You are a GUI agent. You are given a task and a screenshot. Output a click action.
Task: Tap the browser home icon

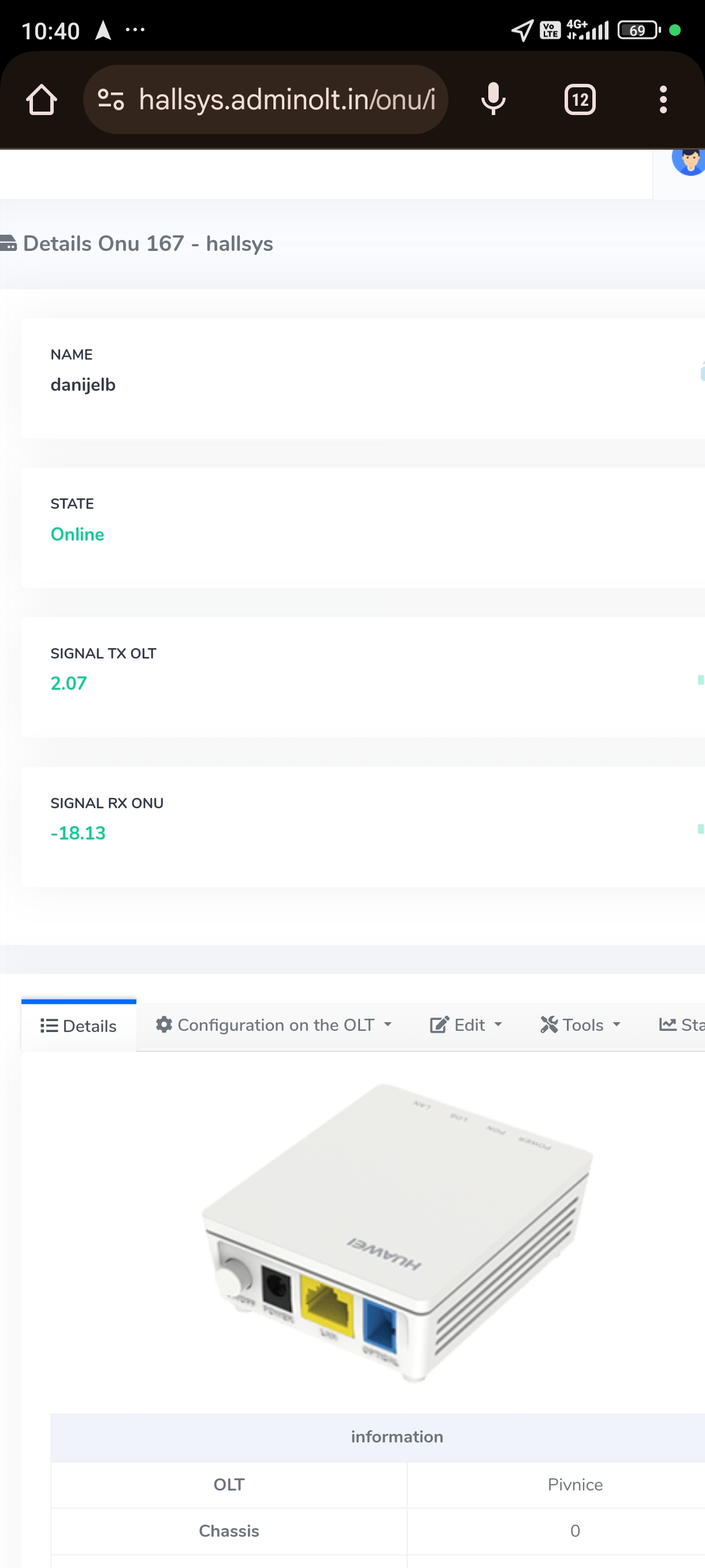coord(42,100)
